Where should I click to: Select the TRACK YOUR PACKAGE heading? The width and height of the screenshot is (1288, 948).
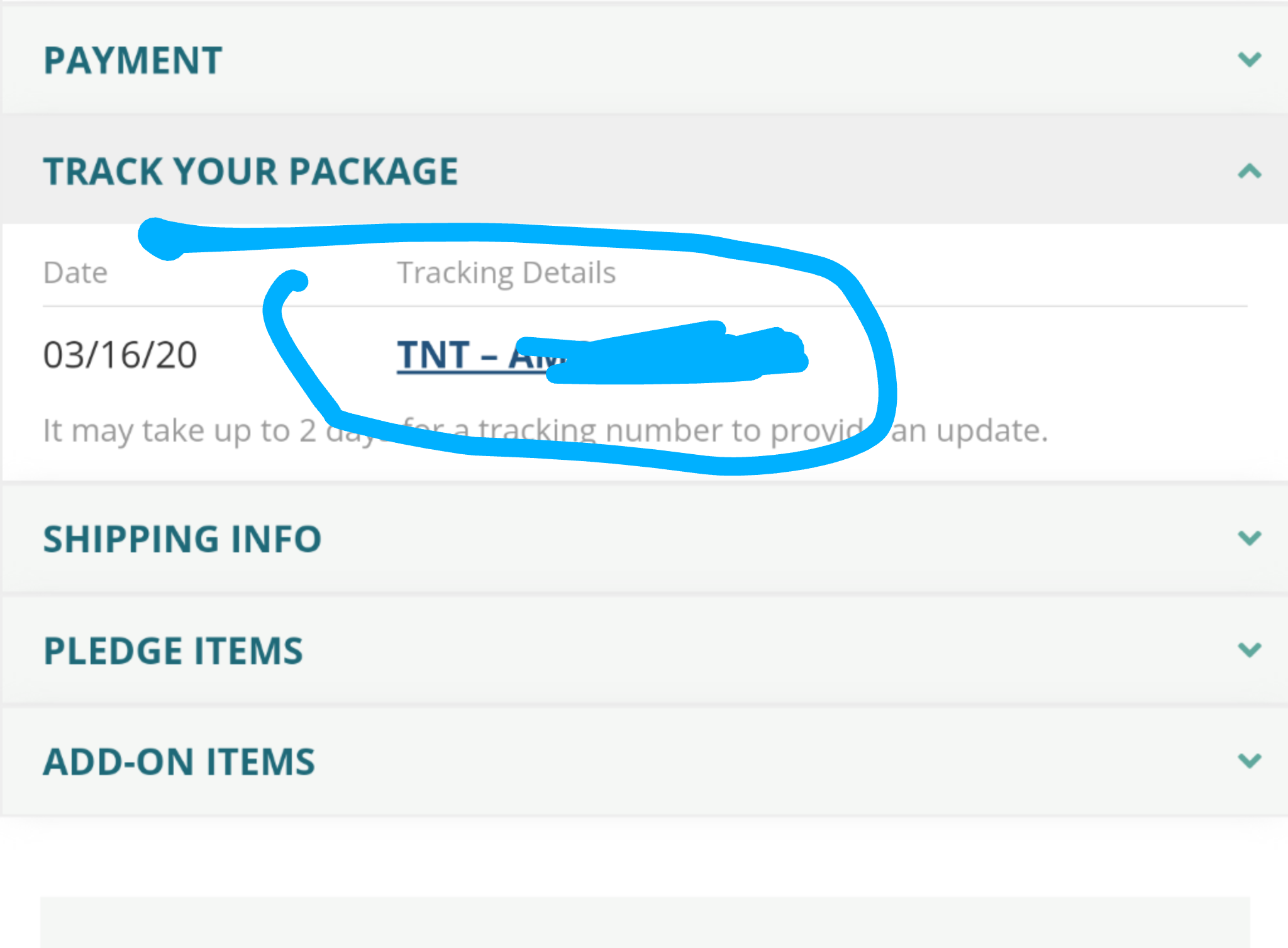click(250, 172)
